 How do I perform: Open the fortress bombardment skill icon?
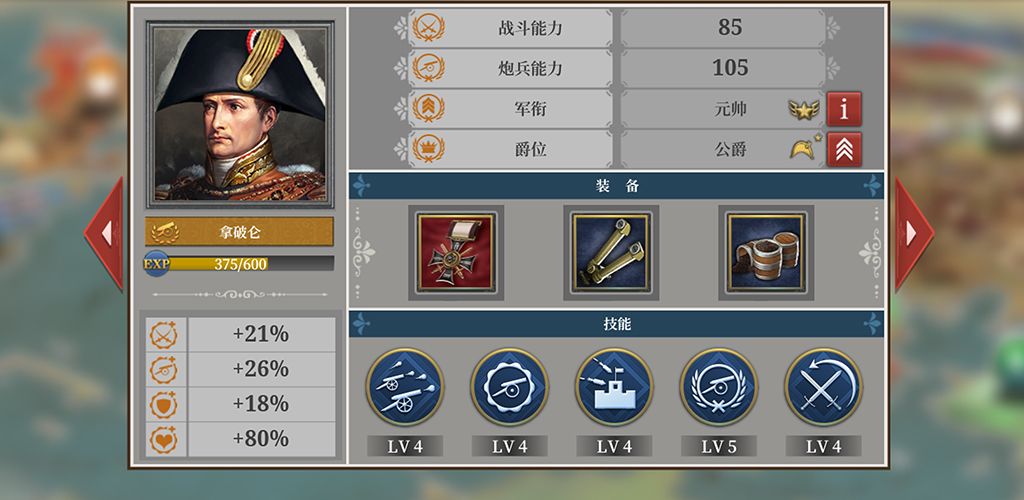(x=614, y=387)
